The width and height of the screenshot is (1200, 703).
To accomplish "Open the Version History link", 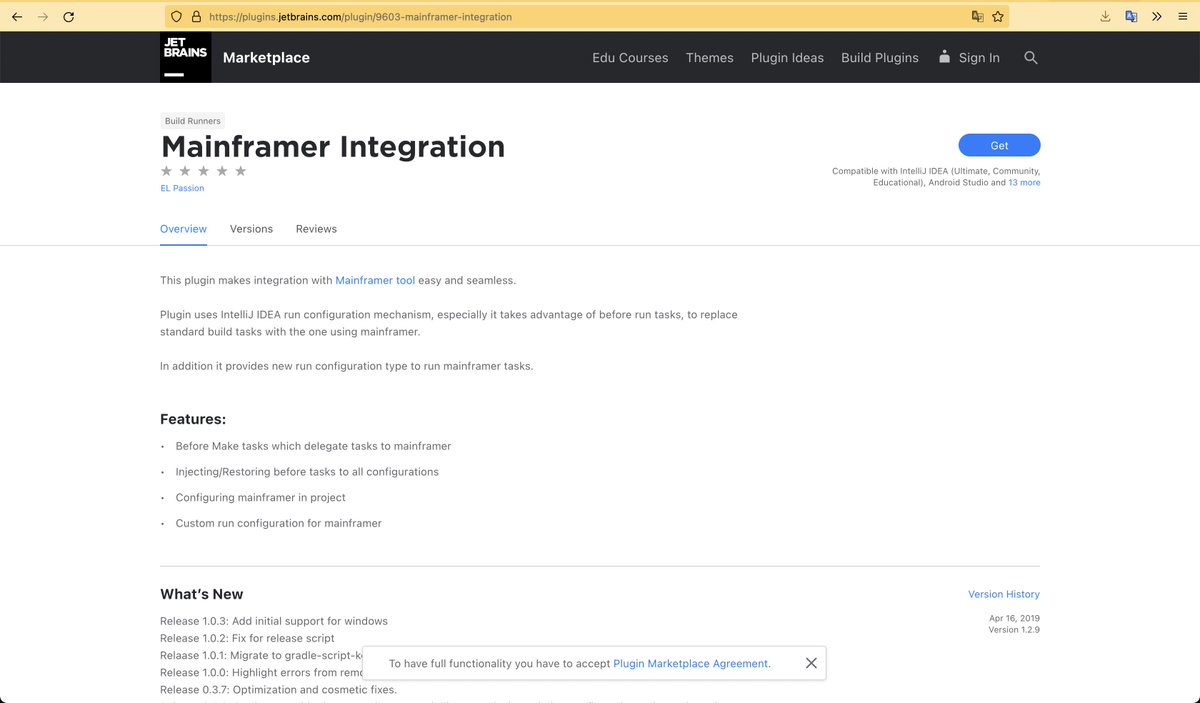I will pyautogui.click(x=1004, y=594).
